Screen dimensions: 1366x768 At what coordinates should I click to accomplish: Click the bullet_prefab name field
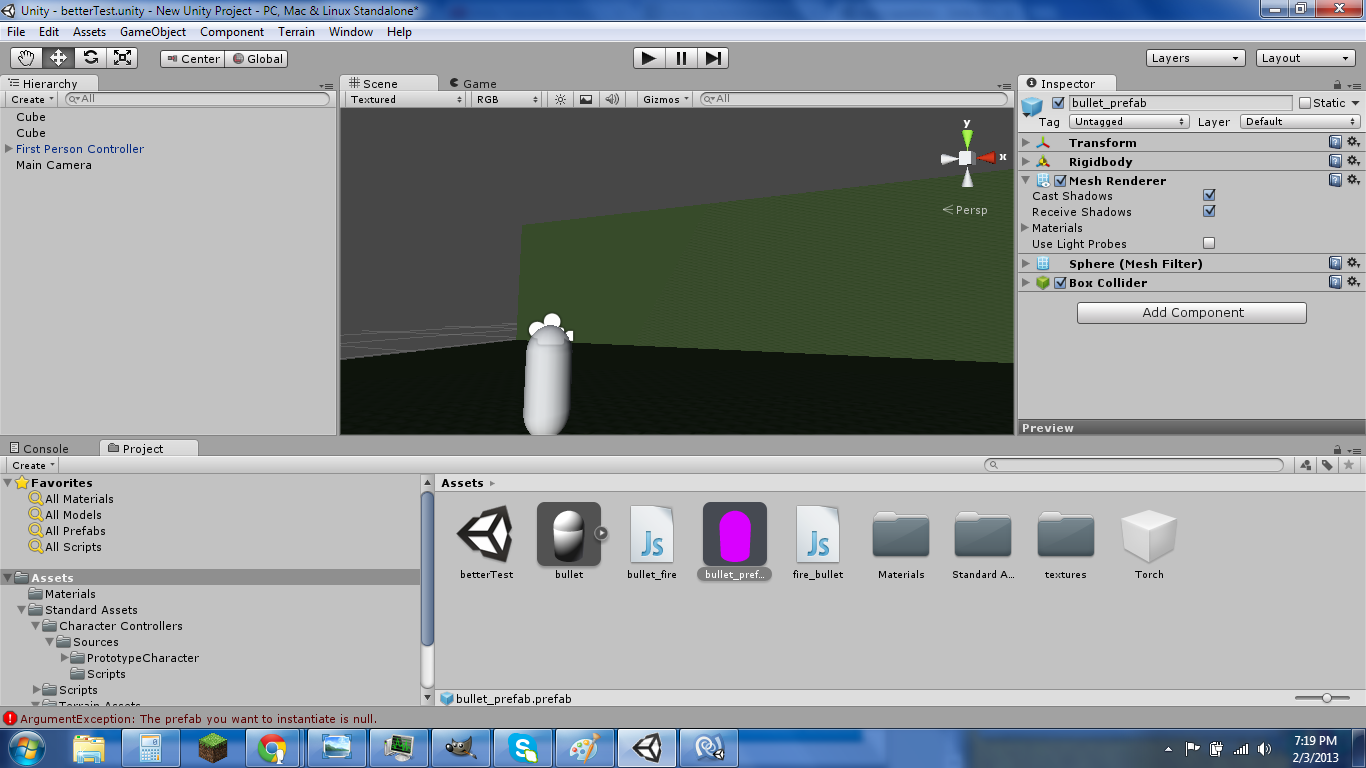(x=1181, y=103)
